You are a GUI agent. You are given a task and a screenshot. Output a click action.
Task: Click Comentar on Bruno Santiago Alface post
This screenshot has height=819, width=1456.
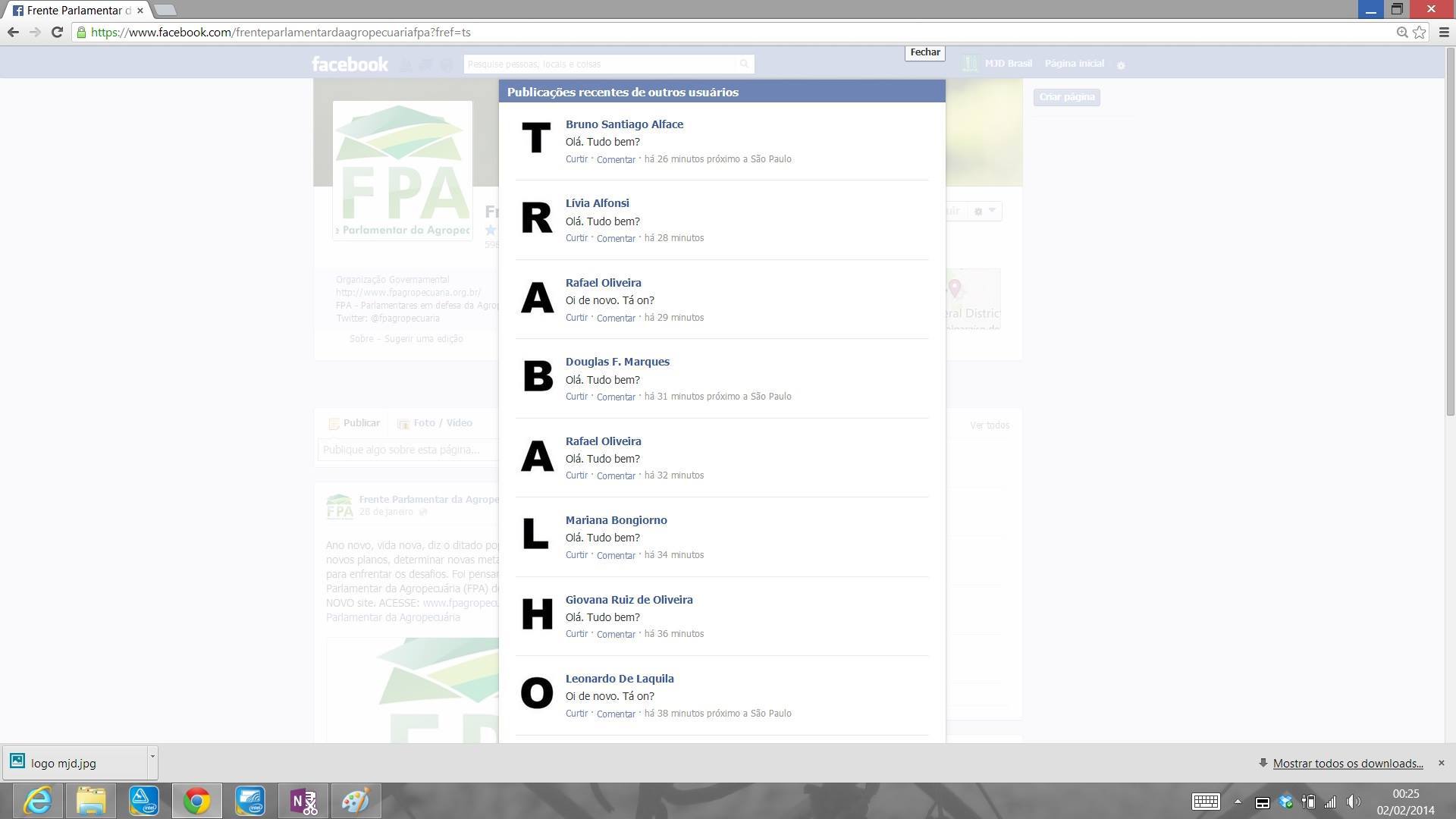pyautogui.click(x=616, y=159)
